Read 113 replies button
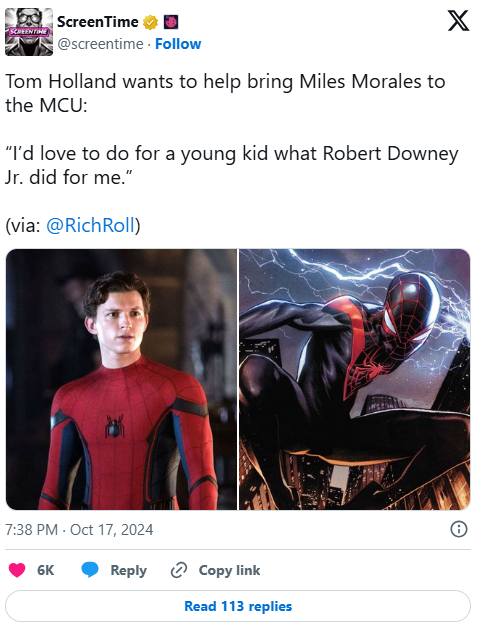Screen dimensions: 479x626 [238, 606]
